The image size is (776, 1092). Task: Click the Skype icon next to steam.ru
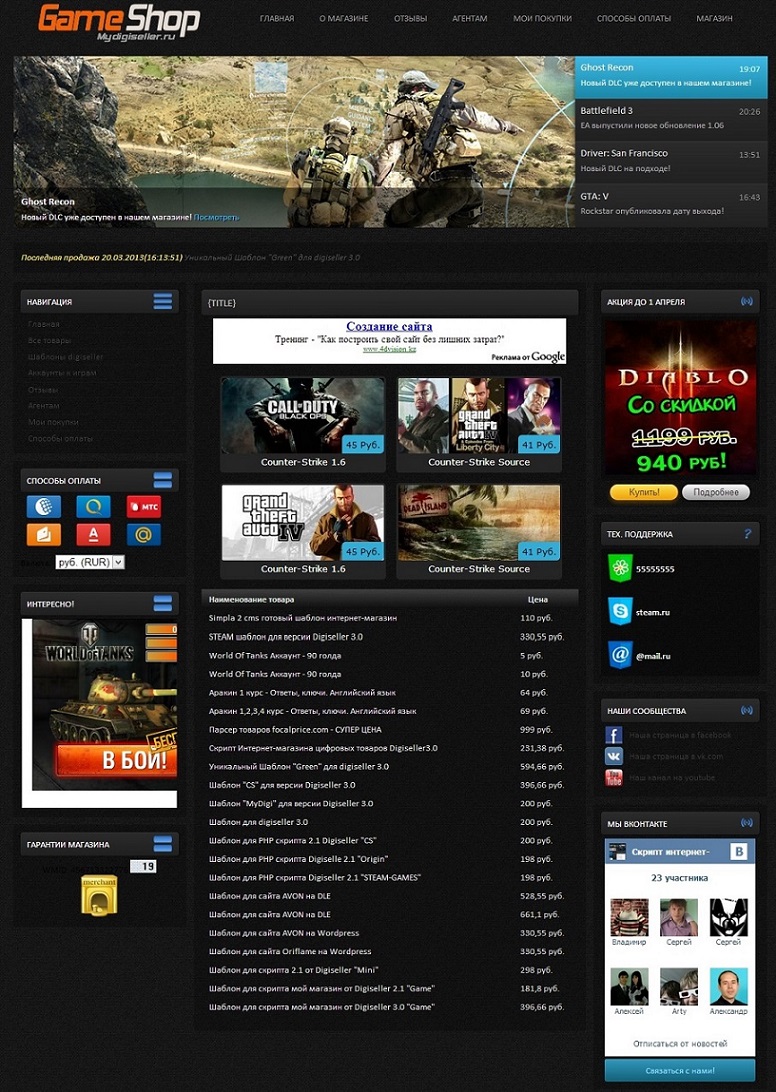(x=619, y=611)
